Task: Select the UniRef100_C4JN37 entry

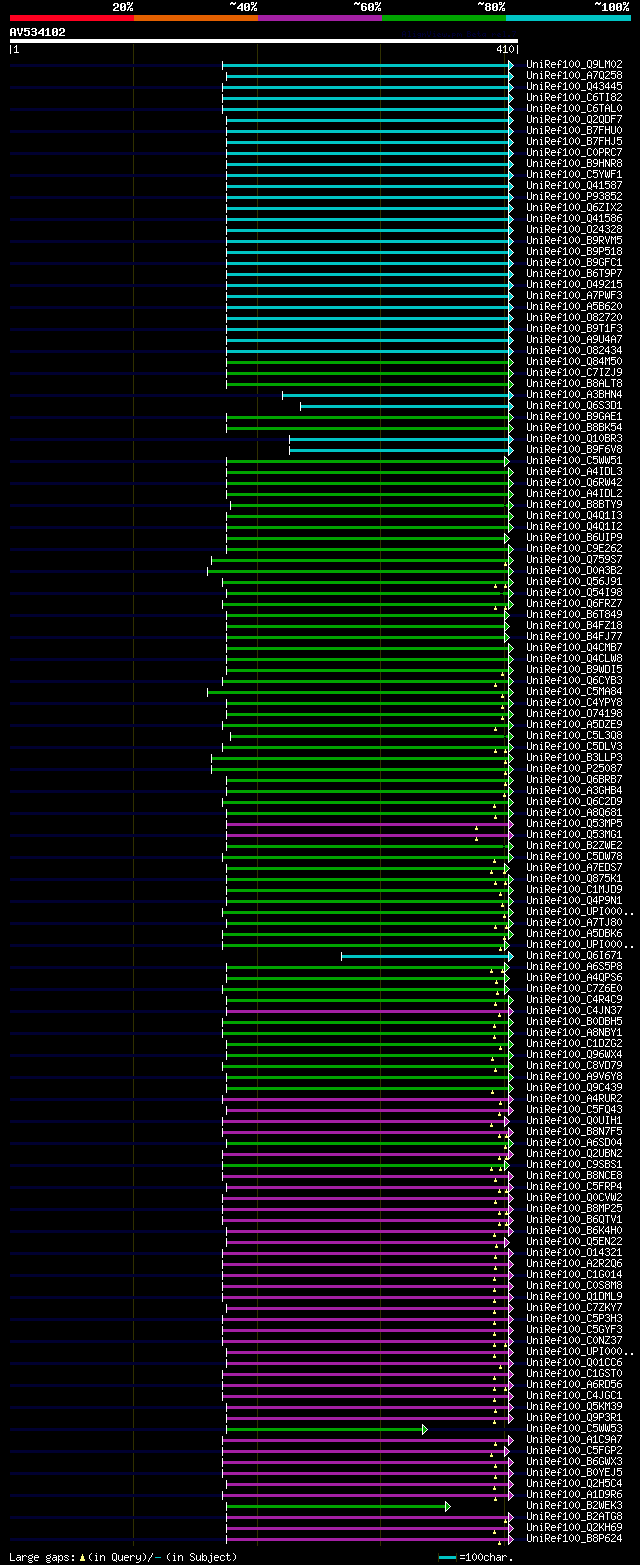Action: tap(574, 1010)
